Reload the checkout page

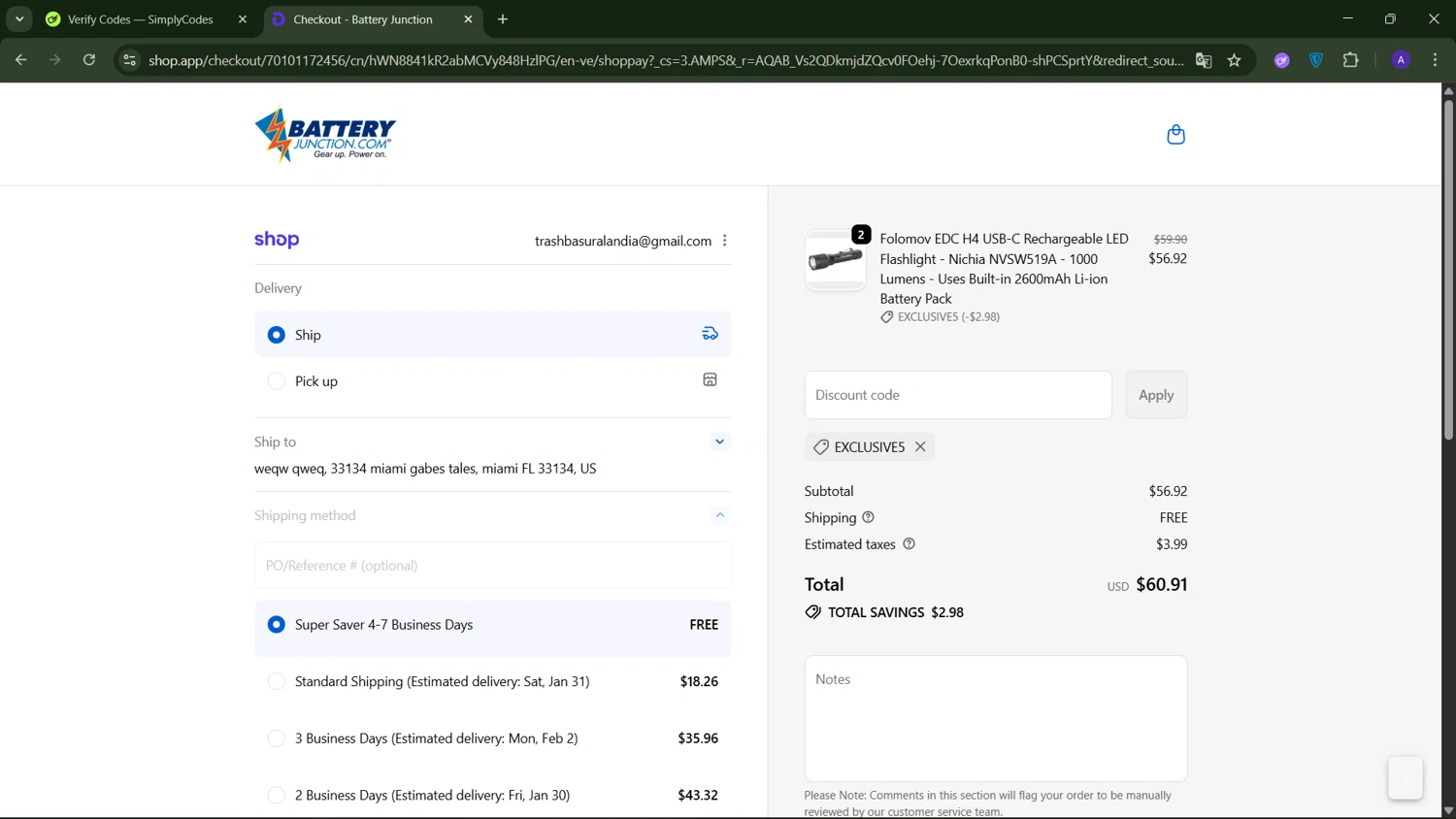pyautogui.click(x=89, y=60)
